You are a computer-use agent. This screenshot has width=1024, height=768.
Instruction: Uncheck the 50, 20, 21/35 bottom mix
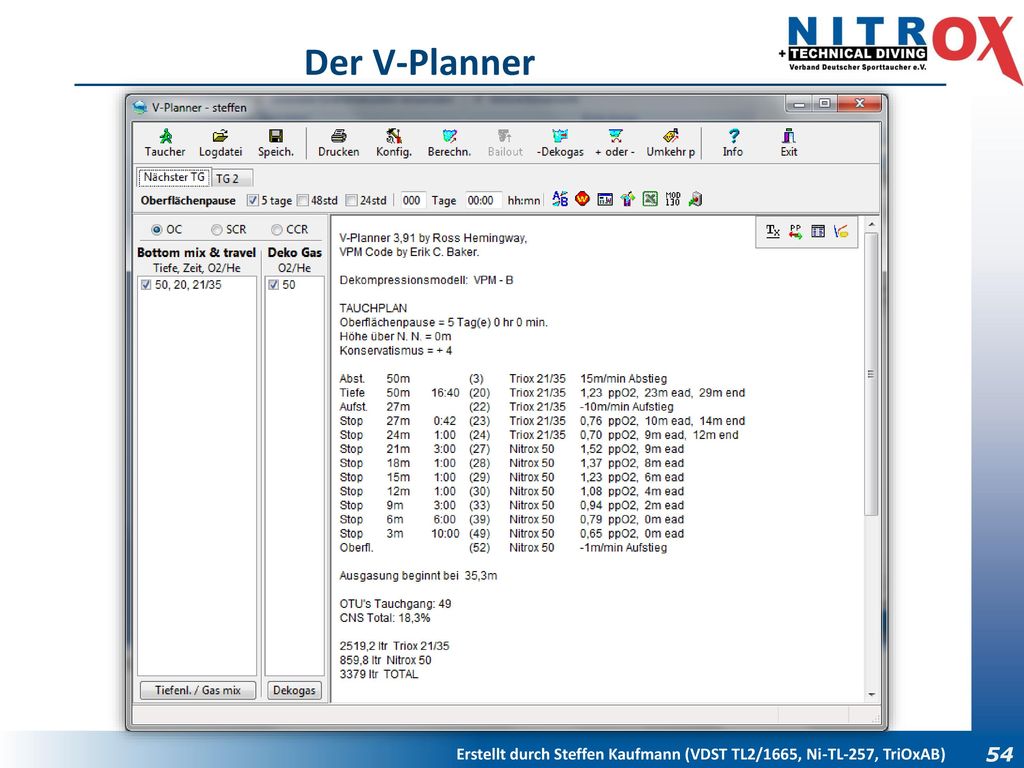[146, 285]
